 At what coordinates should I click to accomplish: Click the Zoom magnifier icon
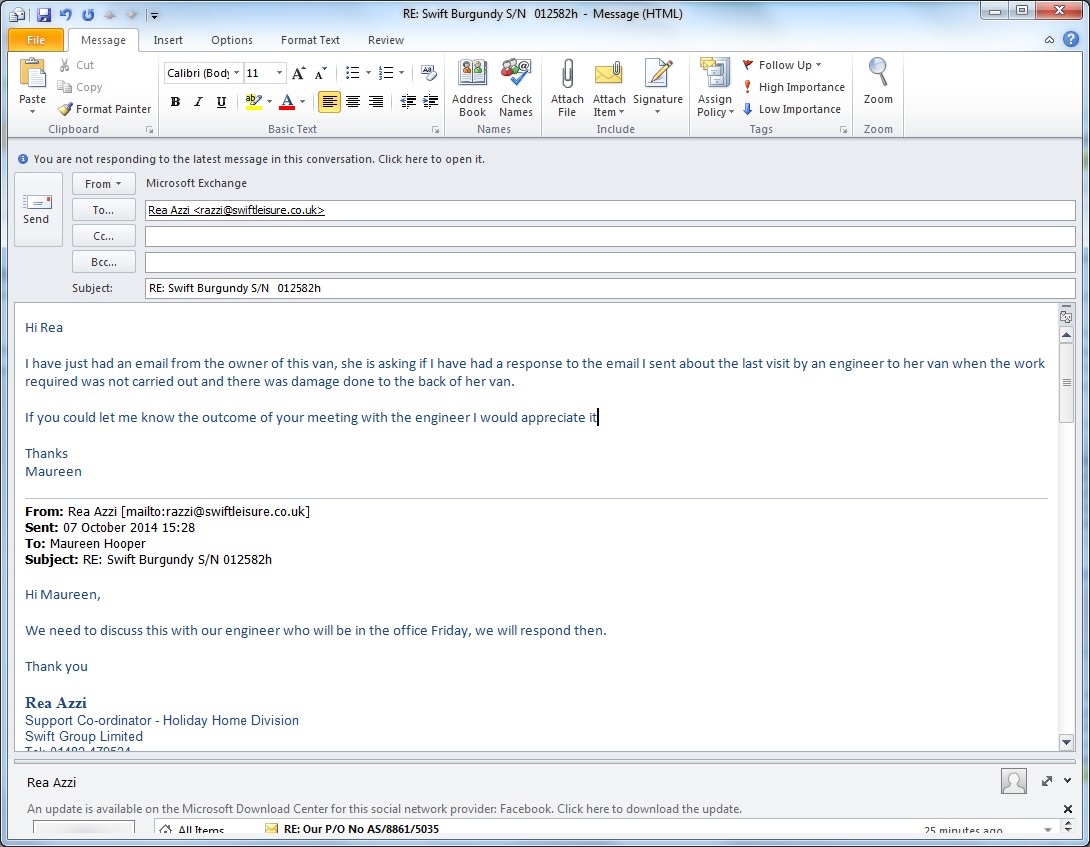[x=878, y=72]
